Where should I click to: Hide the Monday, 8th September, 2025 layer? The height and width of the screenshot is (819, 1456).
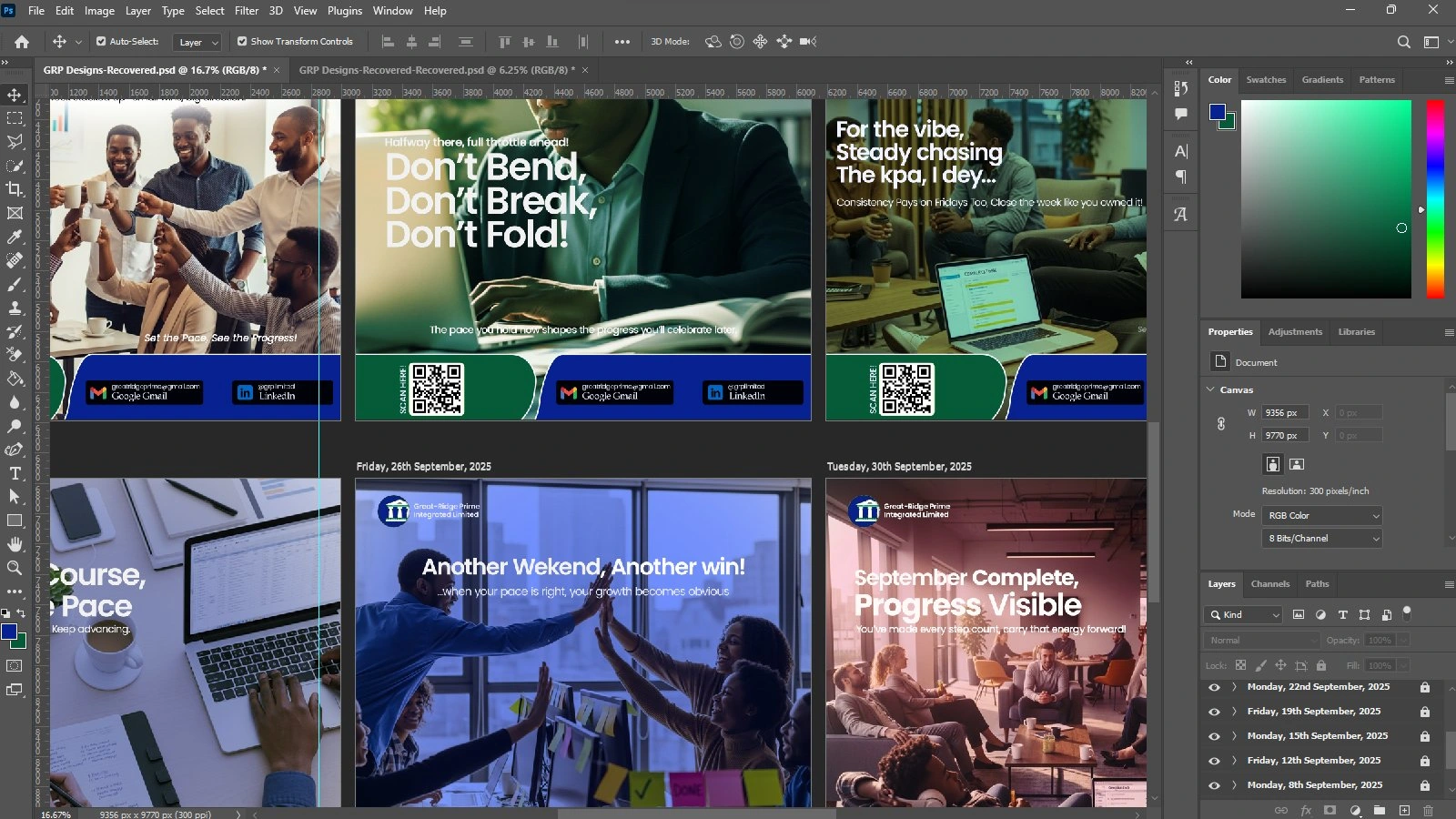pyautogui.click(x=1214, y=785)
